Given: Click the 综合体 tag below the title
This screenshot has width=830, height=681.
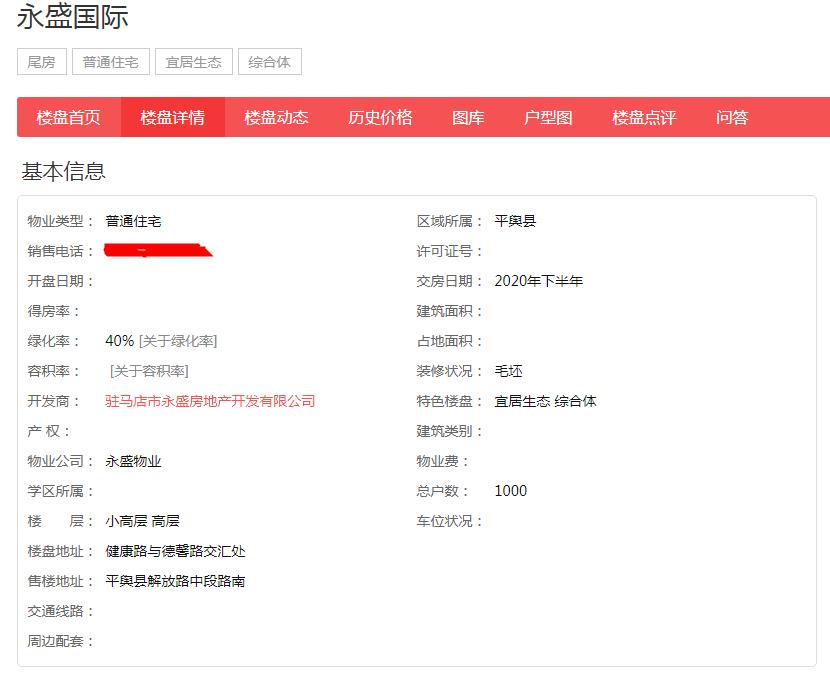Looking at the screenshot, I should [269, 62].
